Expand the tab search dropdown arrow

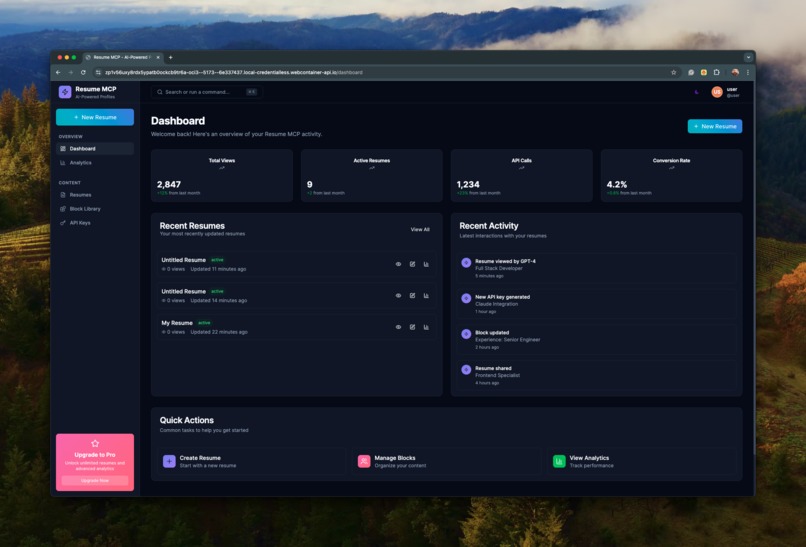[748, 58]
